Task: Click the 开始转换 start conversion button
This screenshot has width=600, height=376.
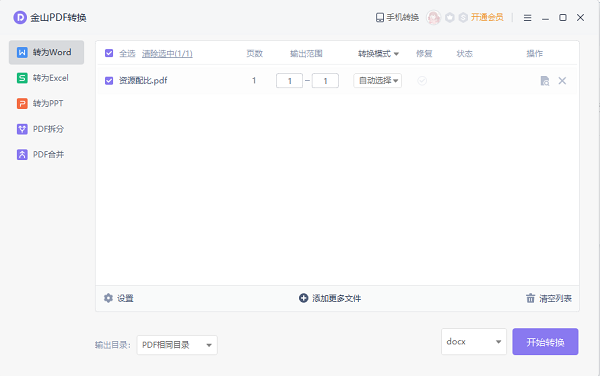Action: (x=545, y=342)
